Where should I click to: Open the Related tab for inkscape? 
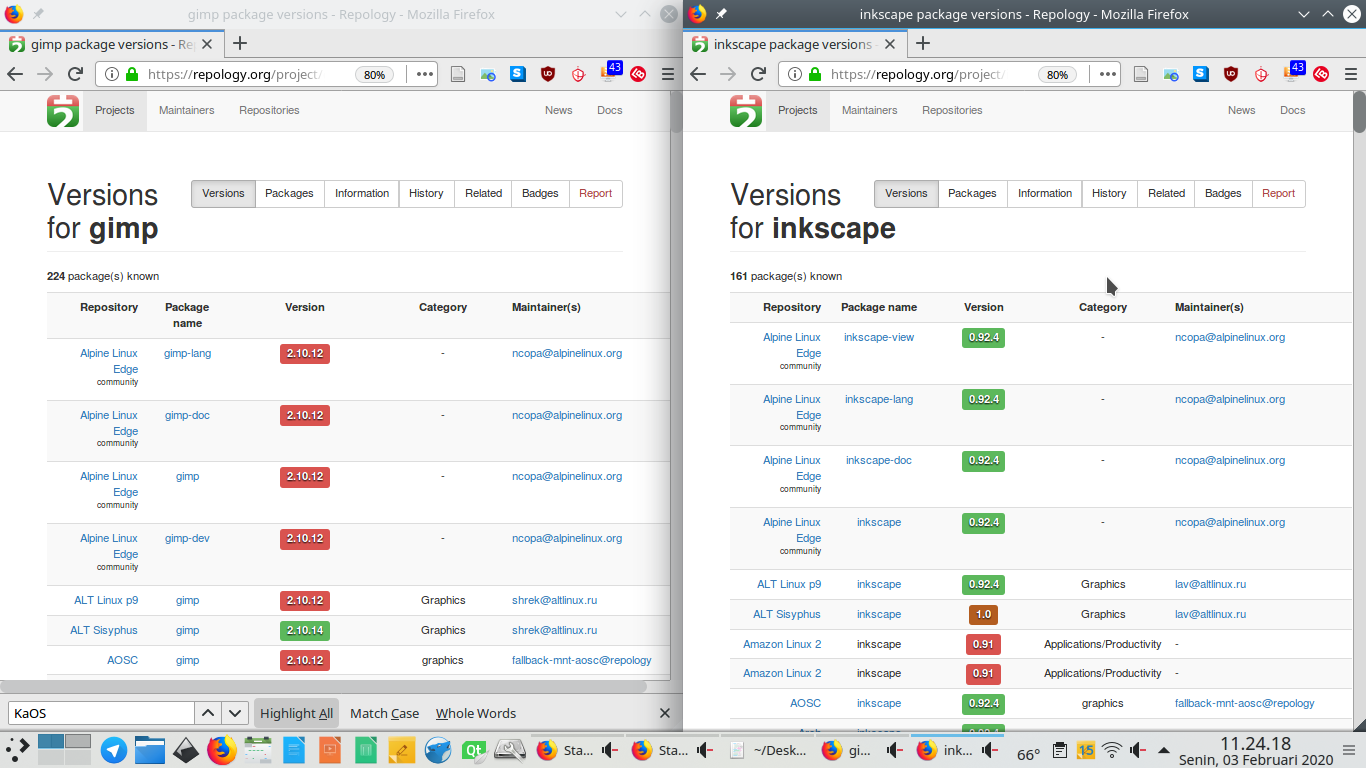click(x=1166, y=193)
